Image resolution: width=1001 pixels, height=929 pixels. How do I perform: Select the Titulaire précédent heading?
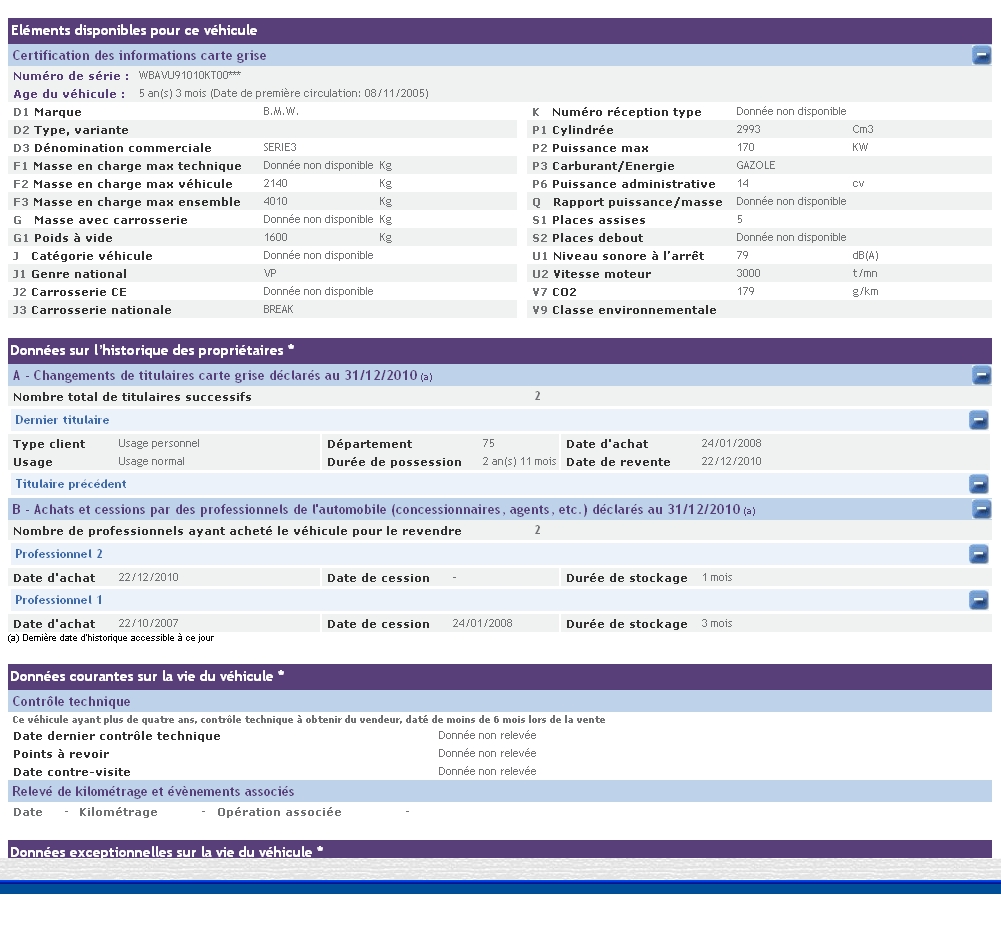(71, 484)
